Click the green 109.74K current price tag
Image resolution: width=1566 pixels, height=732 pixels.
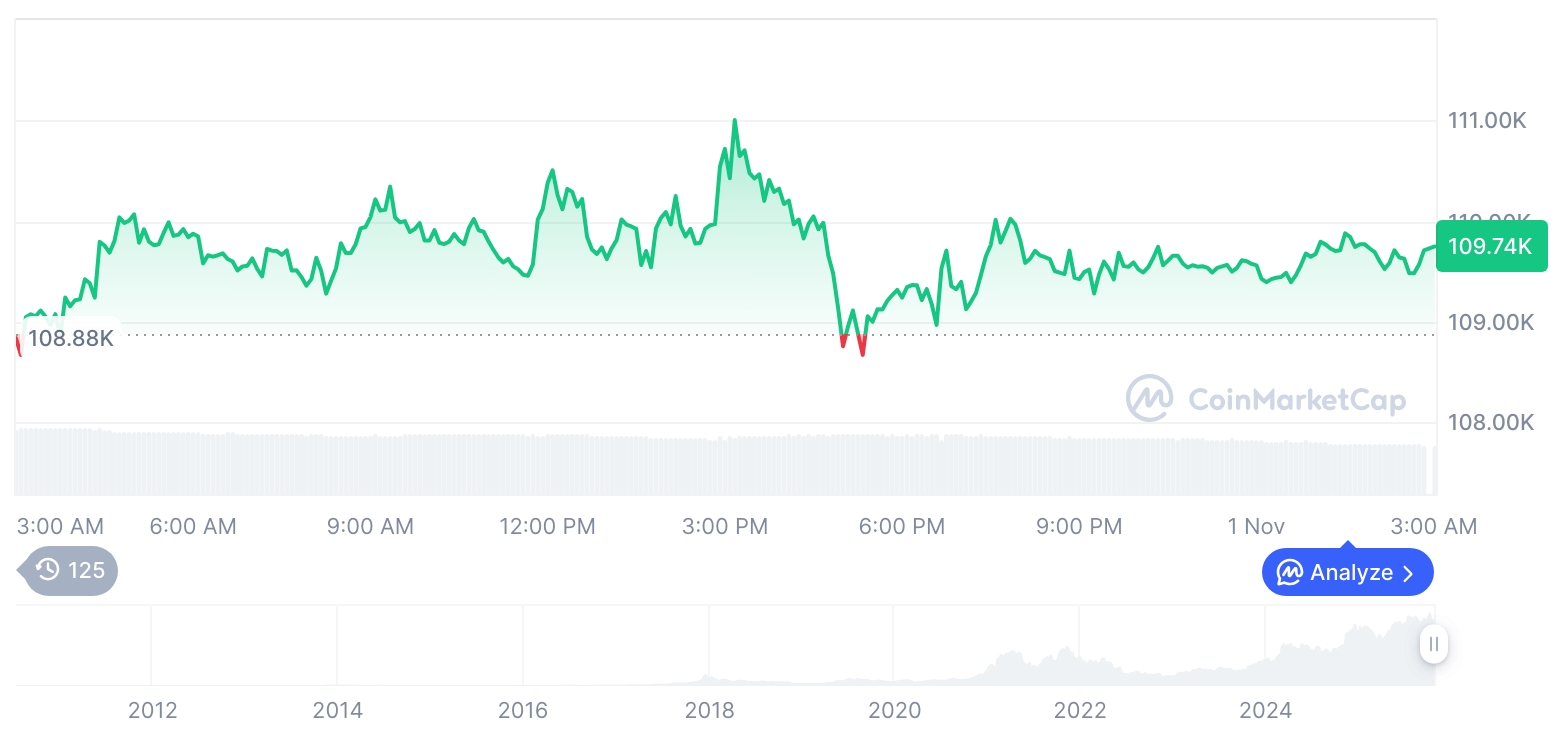click(1491, 246)
